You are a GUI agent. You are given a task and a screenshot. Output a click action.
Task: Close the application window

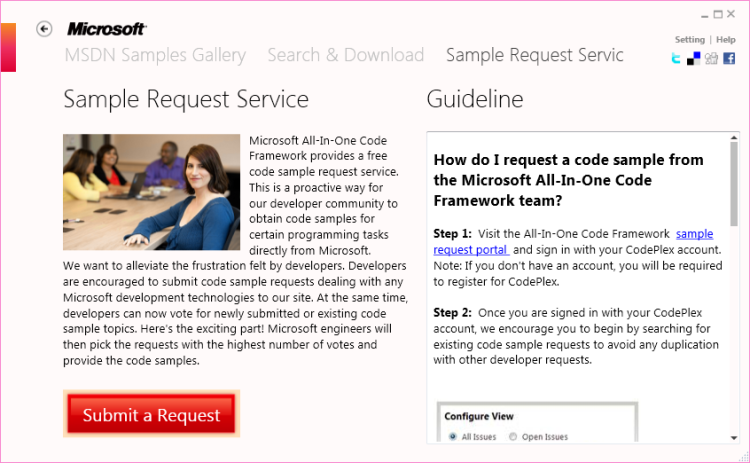point(731,14)
